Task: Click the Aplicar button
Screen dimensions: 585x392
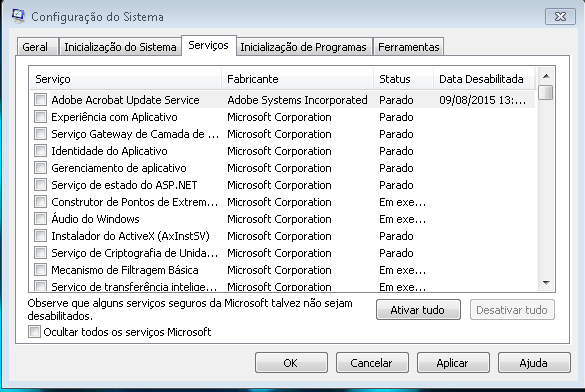Action: (453, 363)
